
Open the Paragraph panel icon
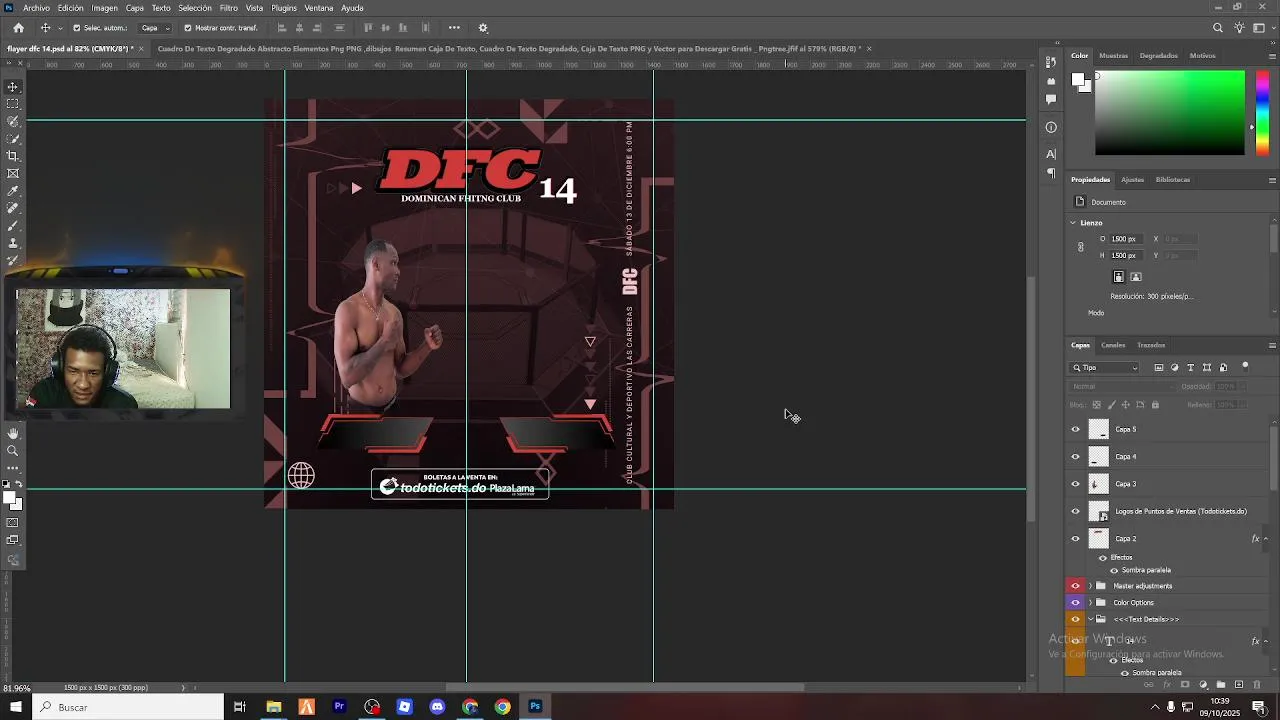1051,173
